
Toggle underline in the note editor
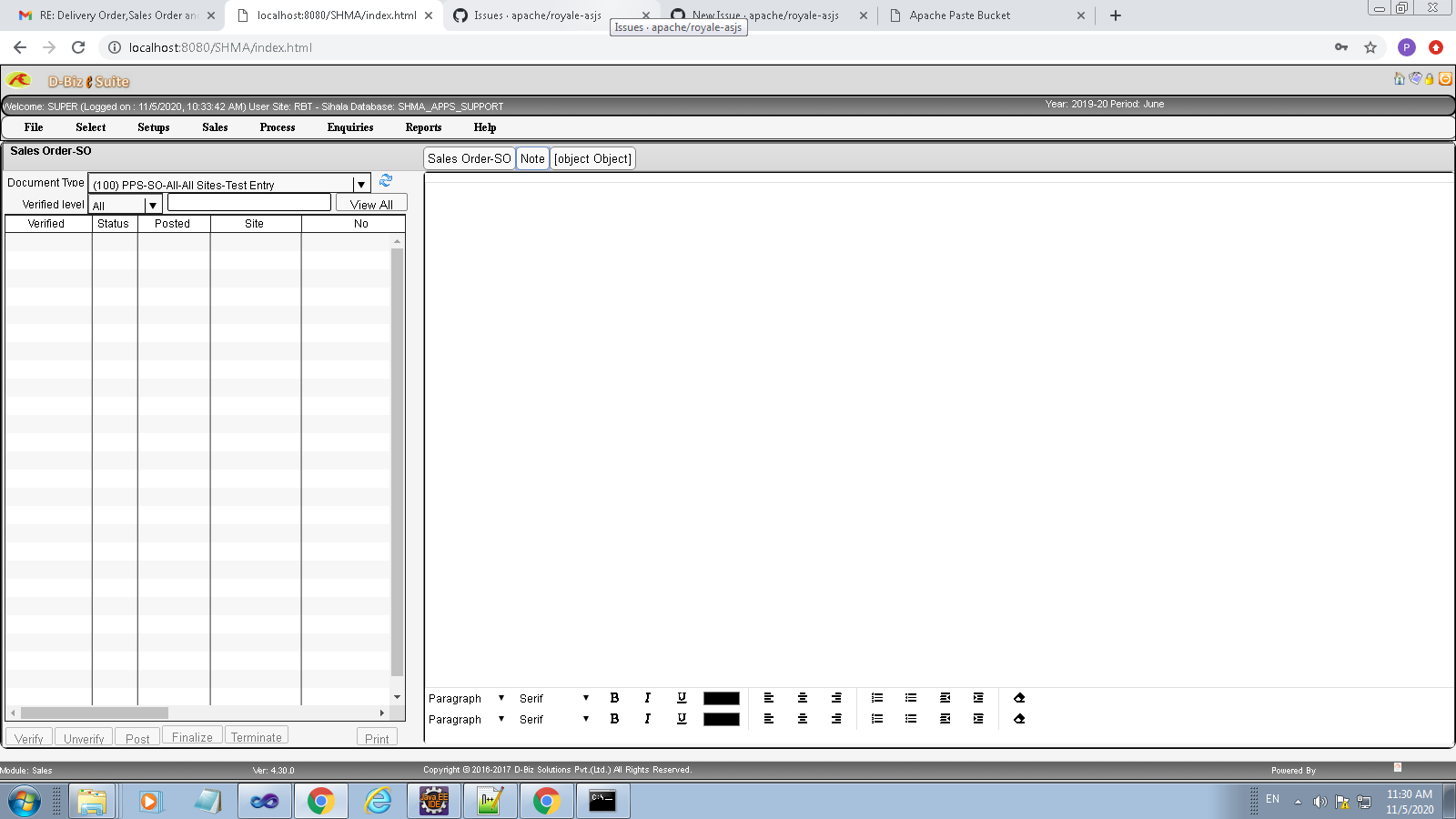(681, 698)
